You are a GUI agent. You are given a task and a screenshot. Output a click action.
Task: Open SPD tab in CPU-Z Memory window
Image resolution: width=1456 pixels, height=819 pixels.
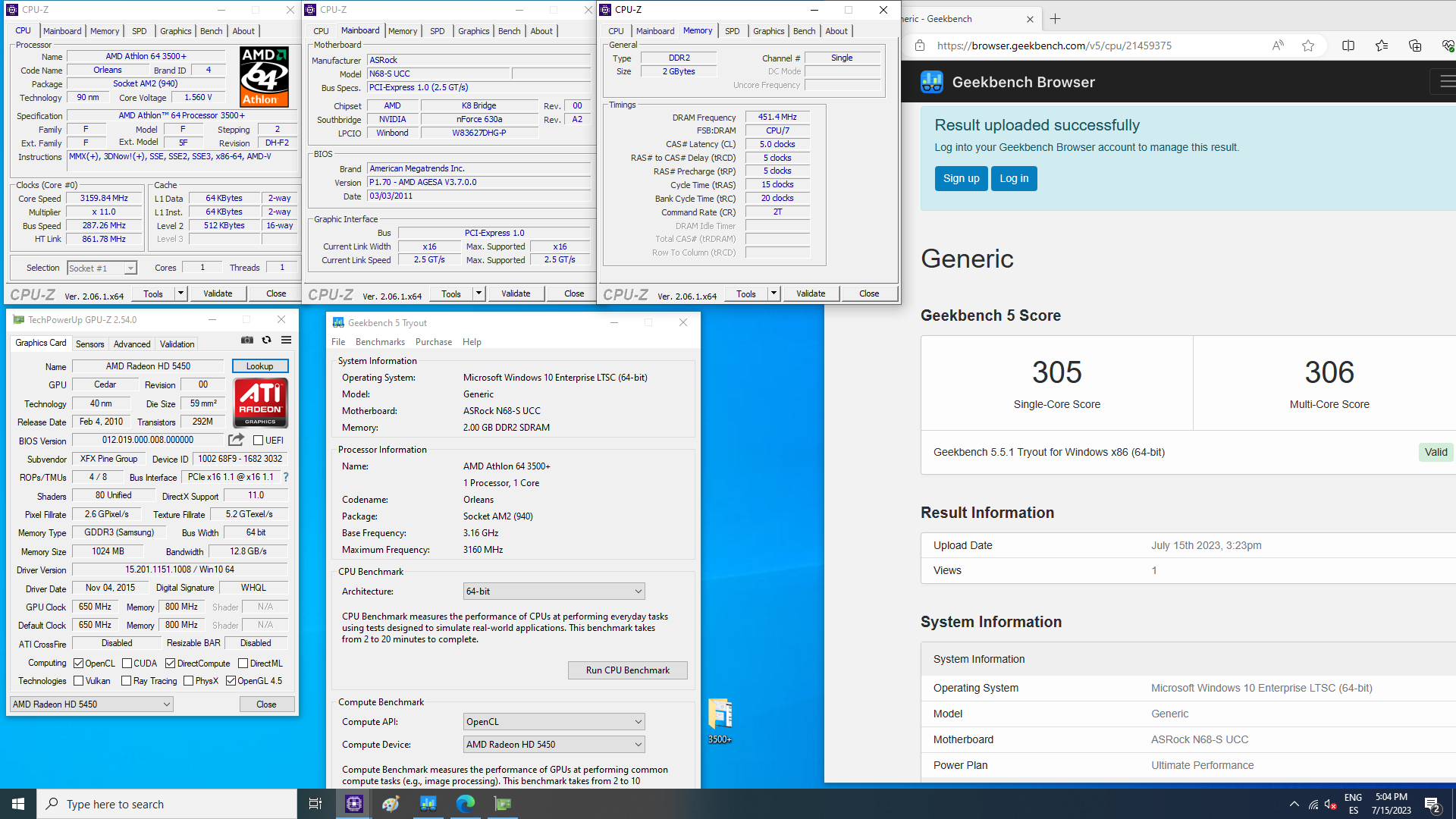(732, 31)
